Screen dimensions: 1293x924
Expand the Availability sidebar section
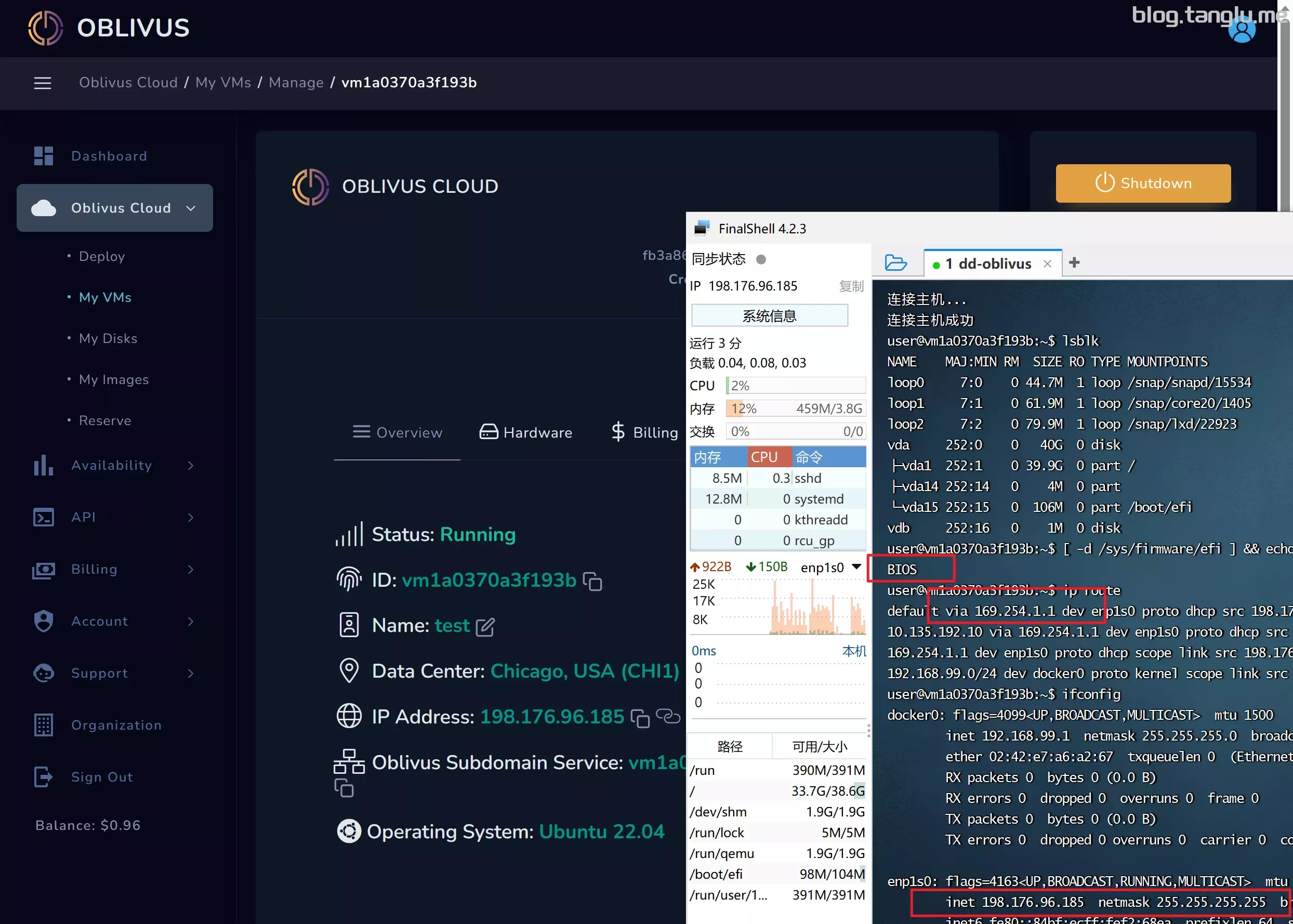(115, 465)
